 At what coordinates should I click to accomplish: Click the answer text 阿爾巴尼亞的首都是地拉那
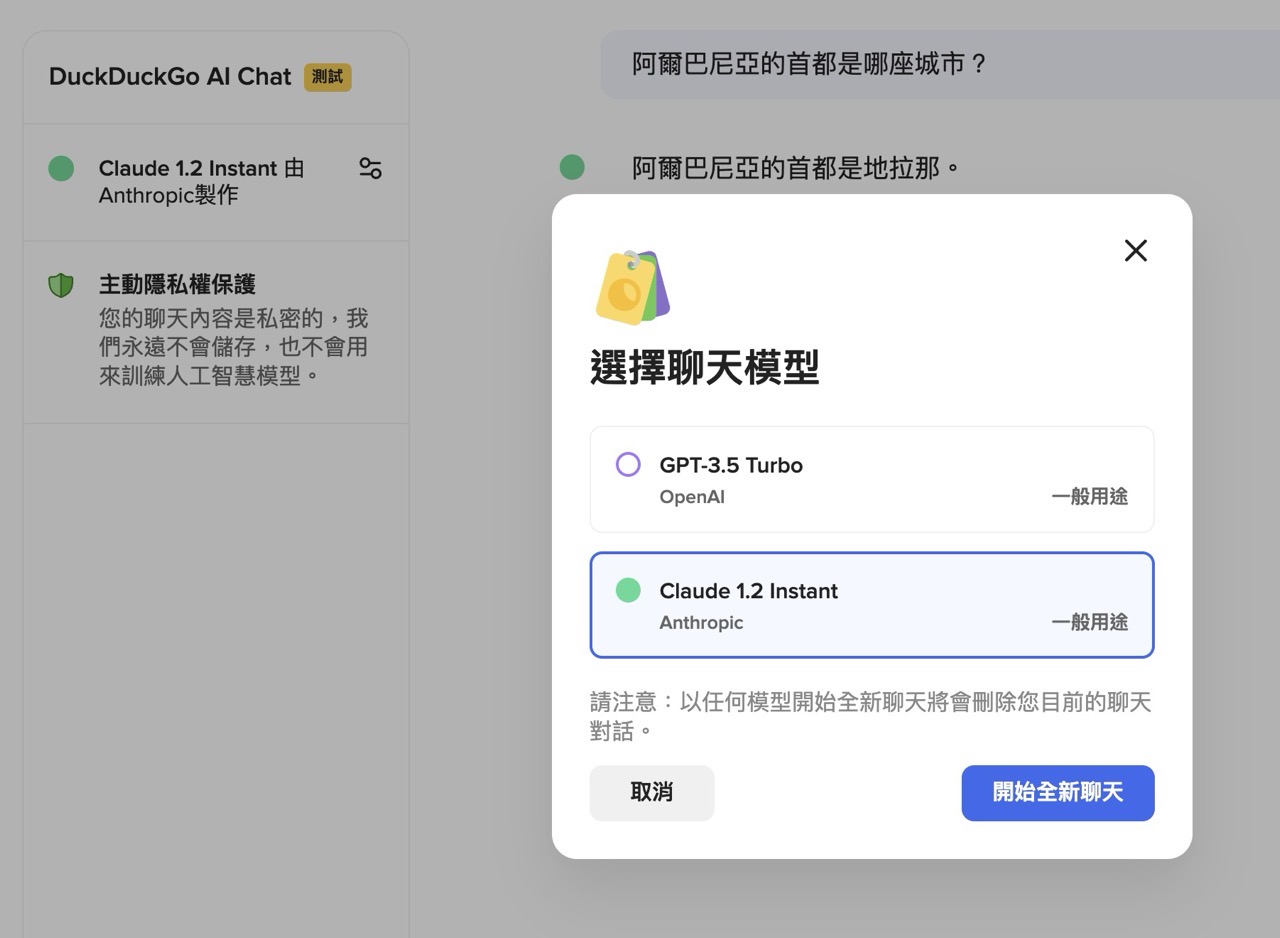click(796, 167)
